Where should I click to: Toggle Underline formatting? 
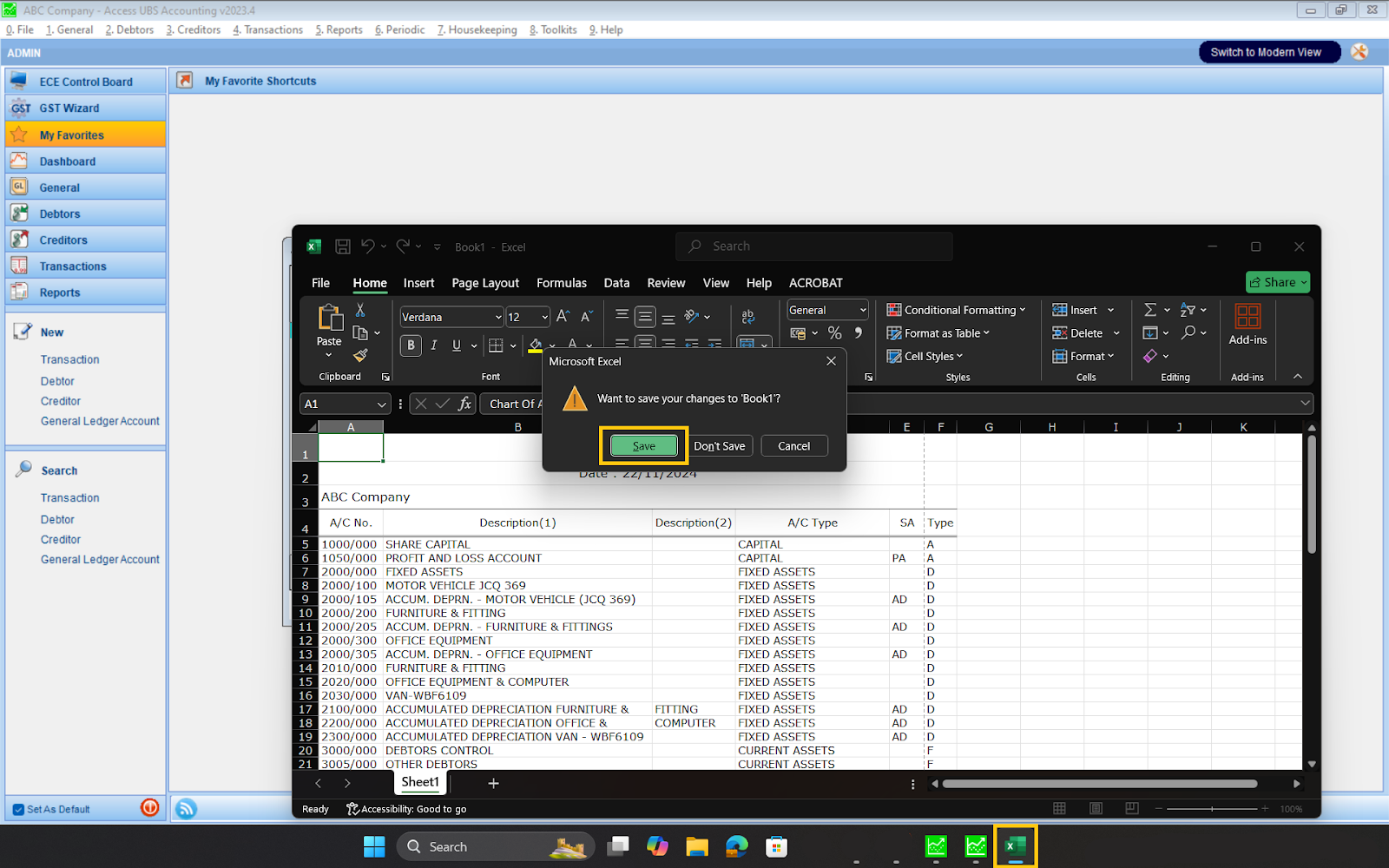pos(457,345)
